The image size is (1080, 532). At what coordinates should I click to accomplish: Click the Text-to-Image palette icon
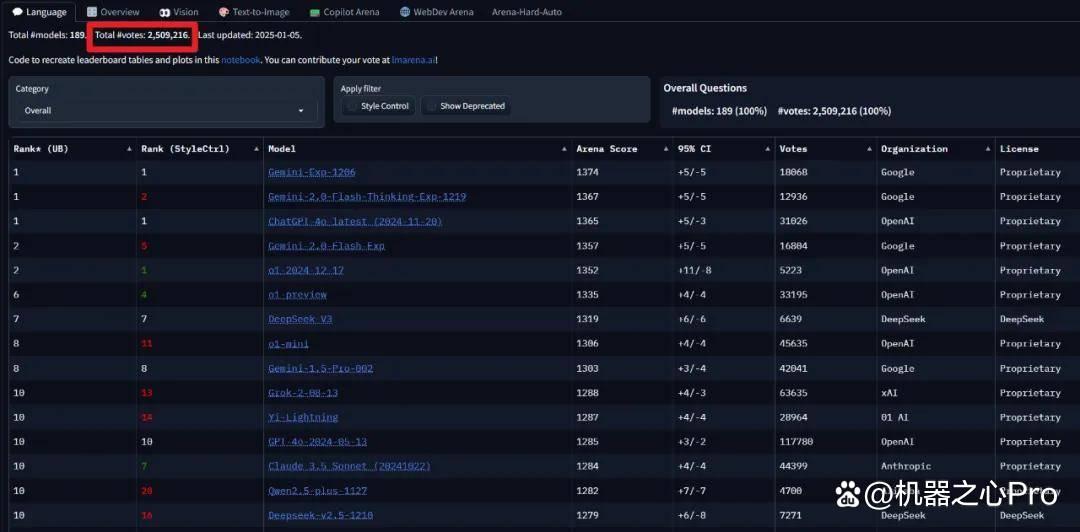point(223,12)
